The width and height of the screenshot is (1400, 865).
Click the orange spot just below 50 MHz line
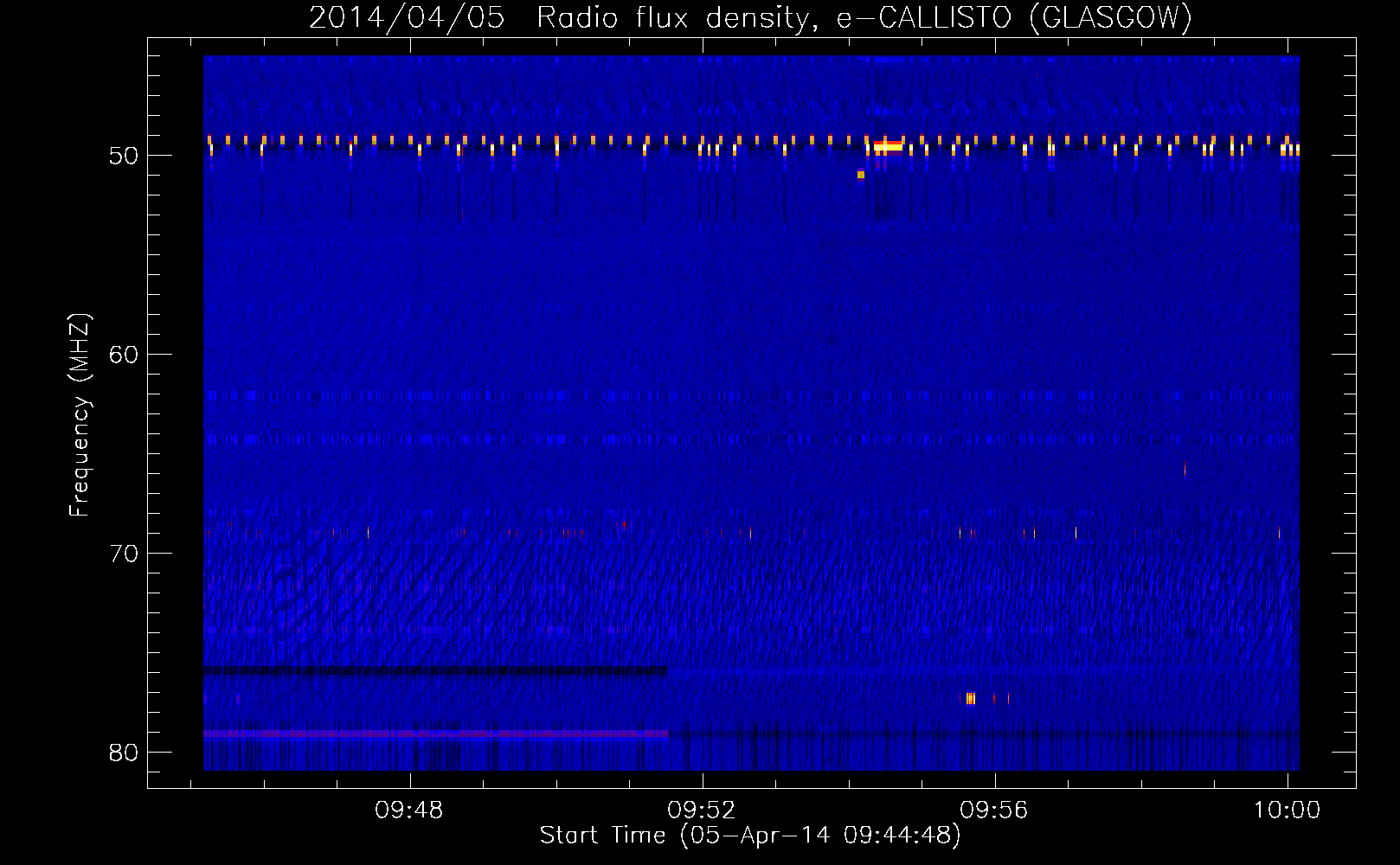click(x=861, y=175)
